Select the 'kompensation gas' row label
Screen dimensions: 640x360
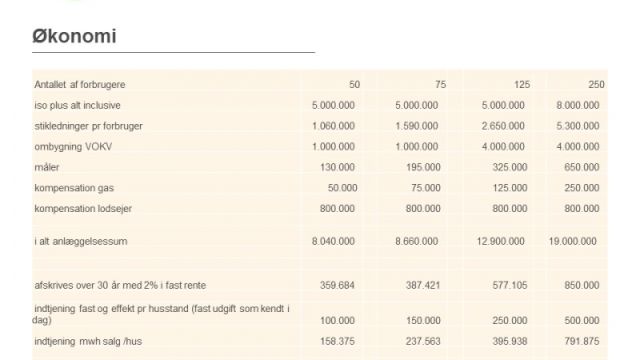pyautogui.click(x=74, y=188)
